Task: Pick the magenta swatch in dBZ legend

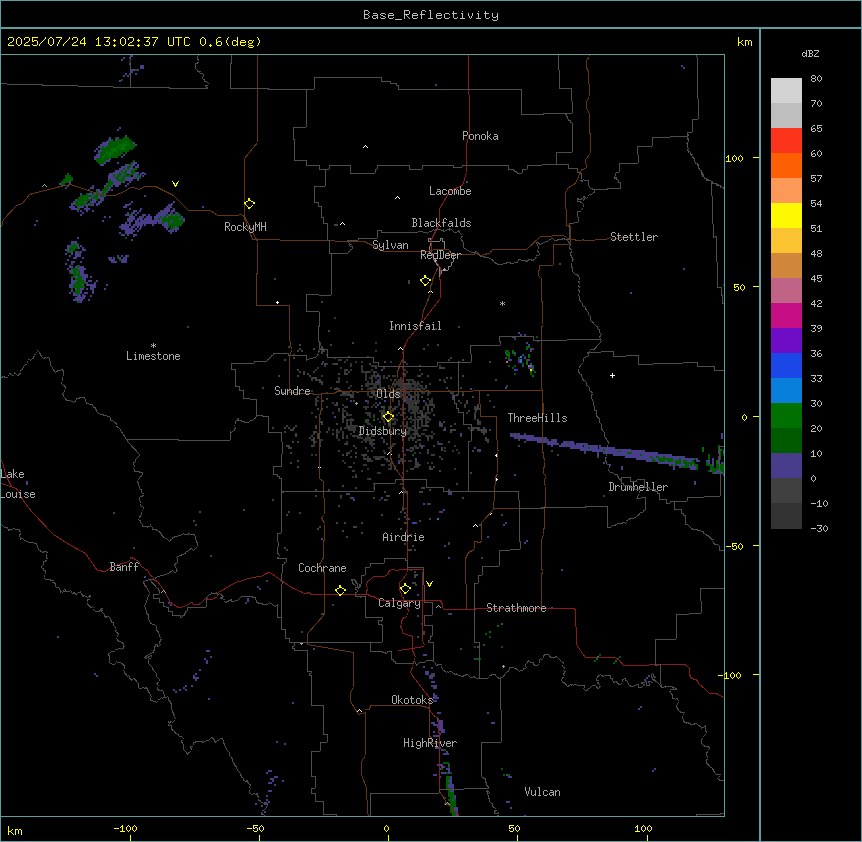Action: point(786,315)
